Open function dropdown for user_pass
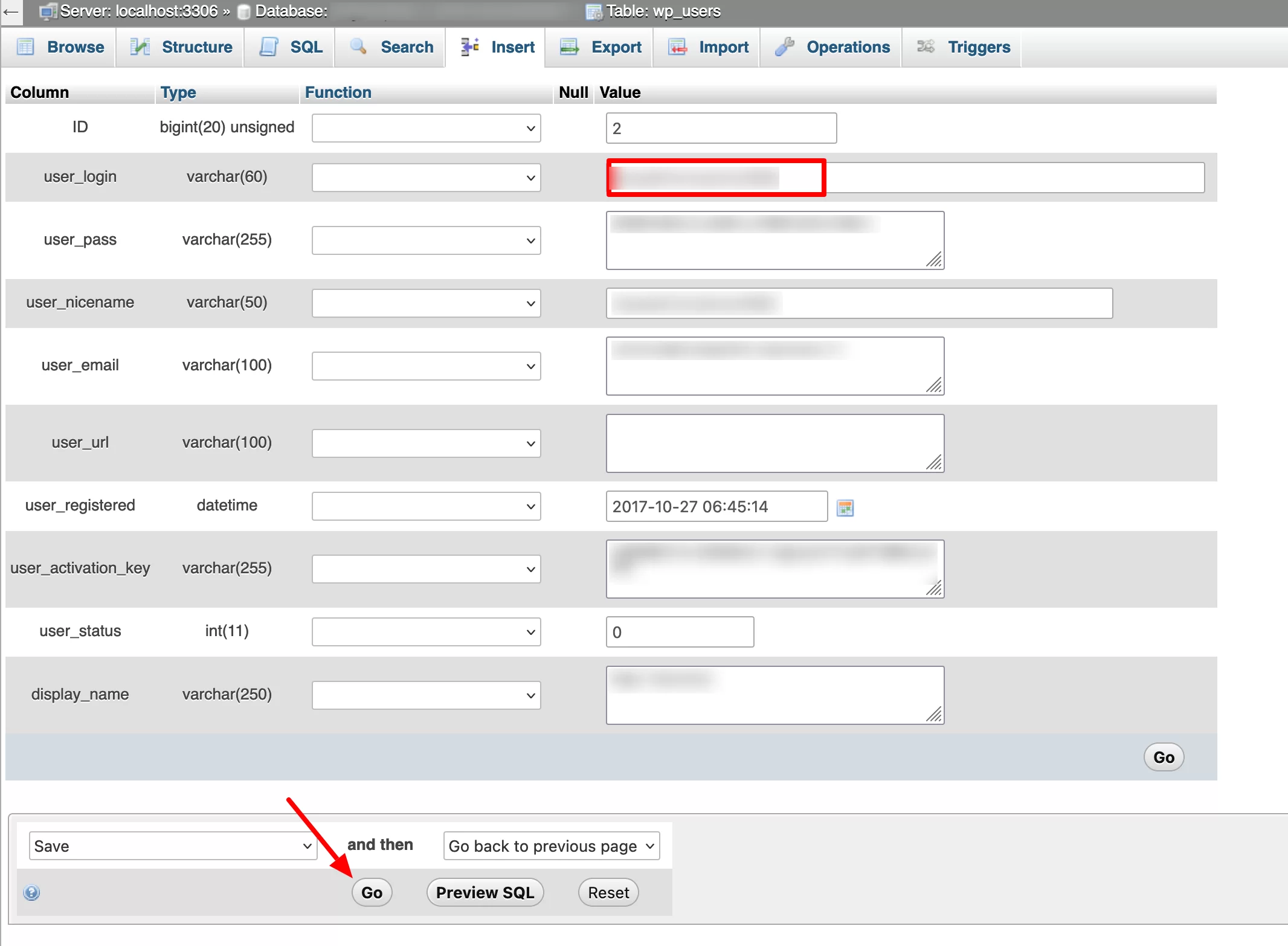Screen dimensions: 1288x946 [x=426, y=240]
